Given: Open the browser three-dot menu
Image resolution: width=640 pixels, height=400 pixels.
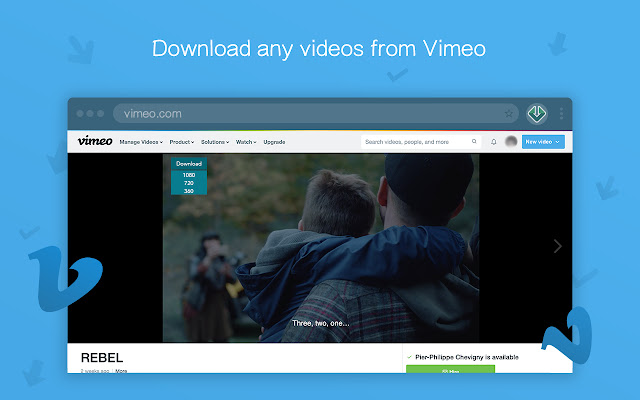Looking at the screenshot, I should 562,113.
